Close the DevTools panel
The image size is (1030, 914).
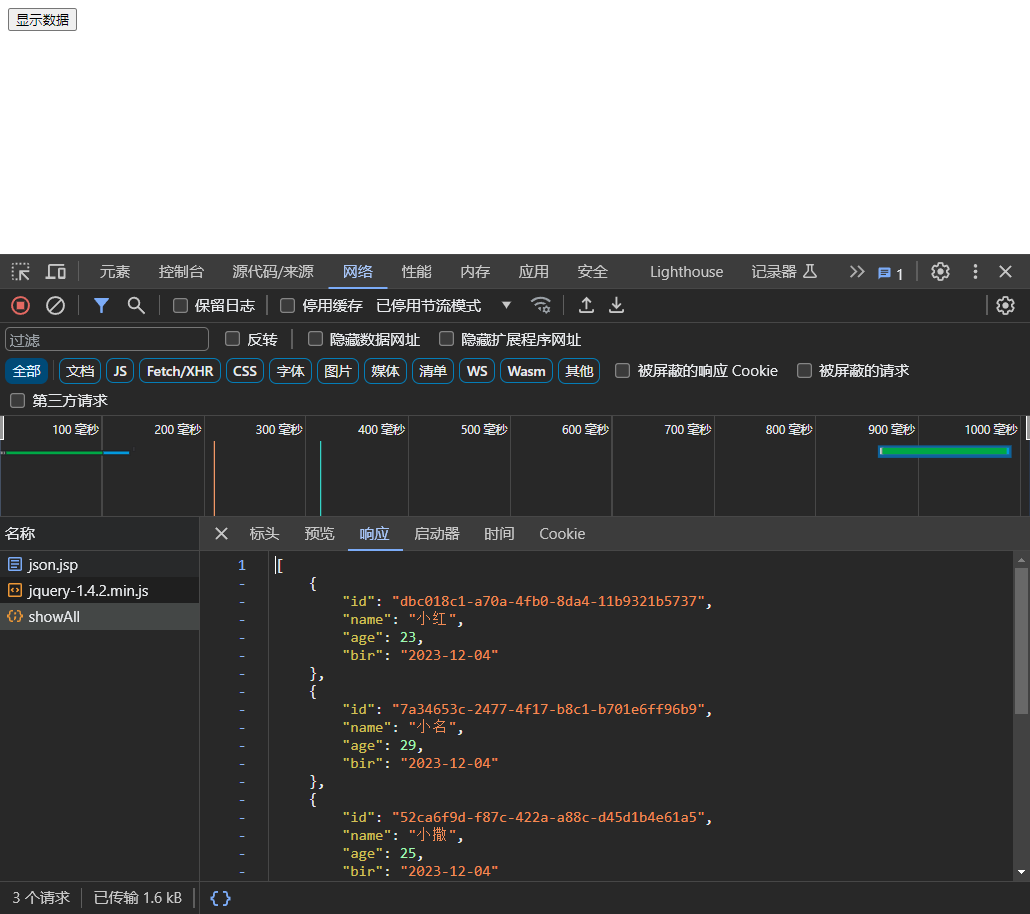tap(1005, 271)
